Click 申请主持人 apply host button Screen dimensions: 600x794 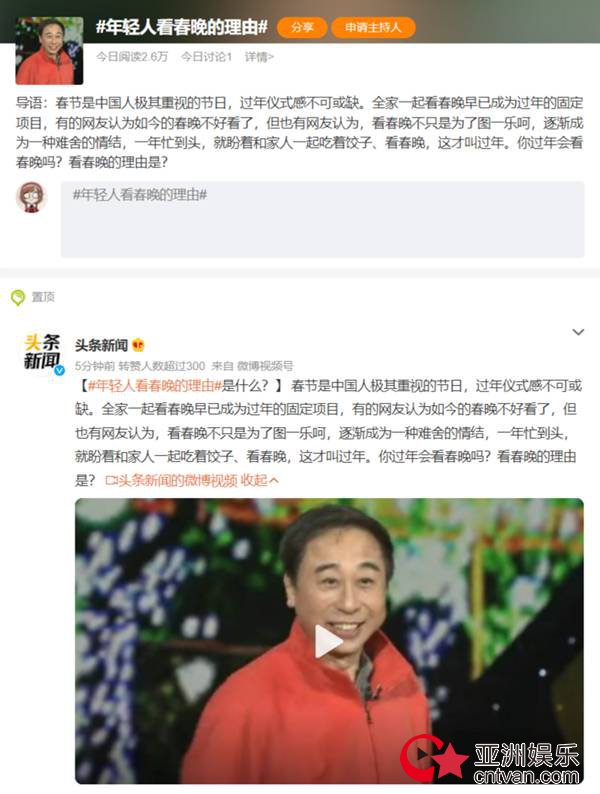pyautogui.click(x=373, y=27)
